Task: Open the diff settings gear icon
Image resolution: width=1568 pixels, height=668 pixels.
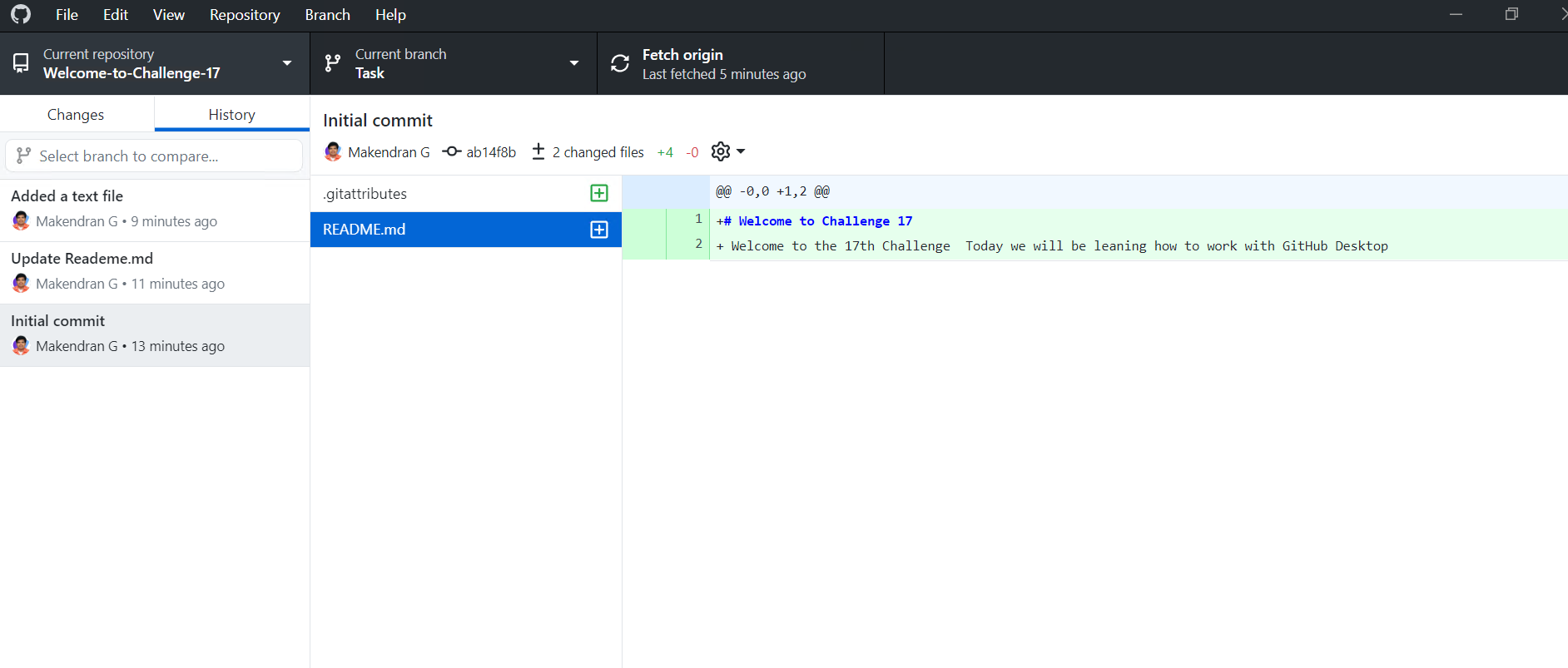Action: 721,151
